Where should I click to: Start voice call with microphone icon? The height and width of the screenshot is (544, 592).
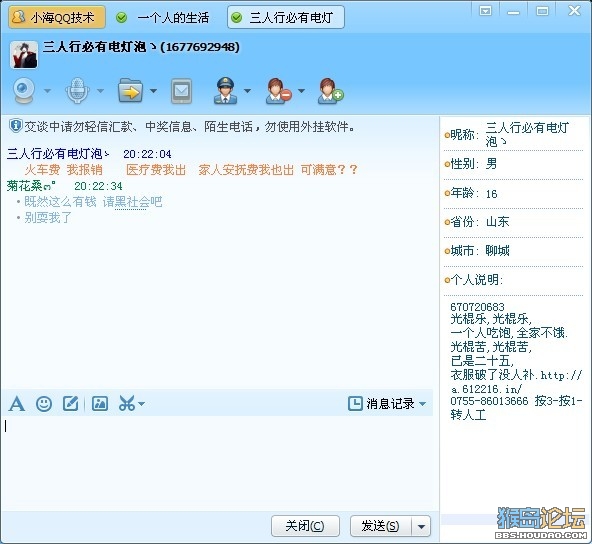[77, 90]
